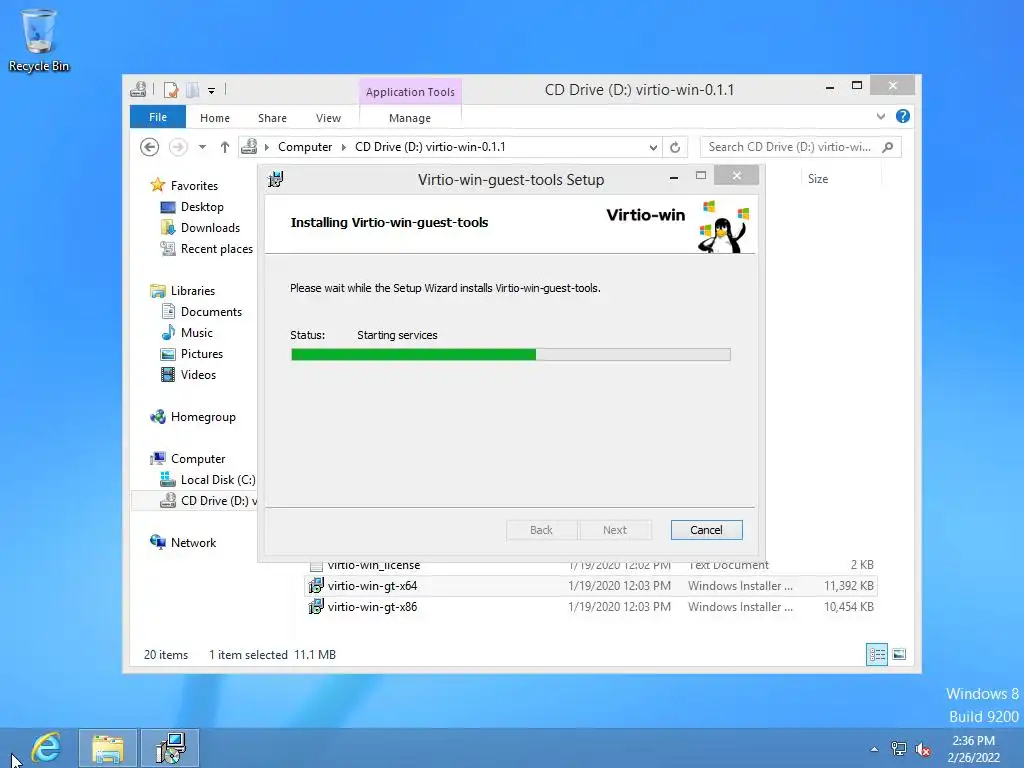This screenshot has height=768, width=1024.
Task: Click the installation progress bar
Action: (511, 355)
